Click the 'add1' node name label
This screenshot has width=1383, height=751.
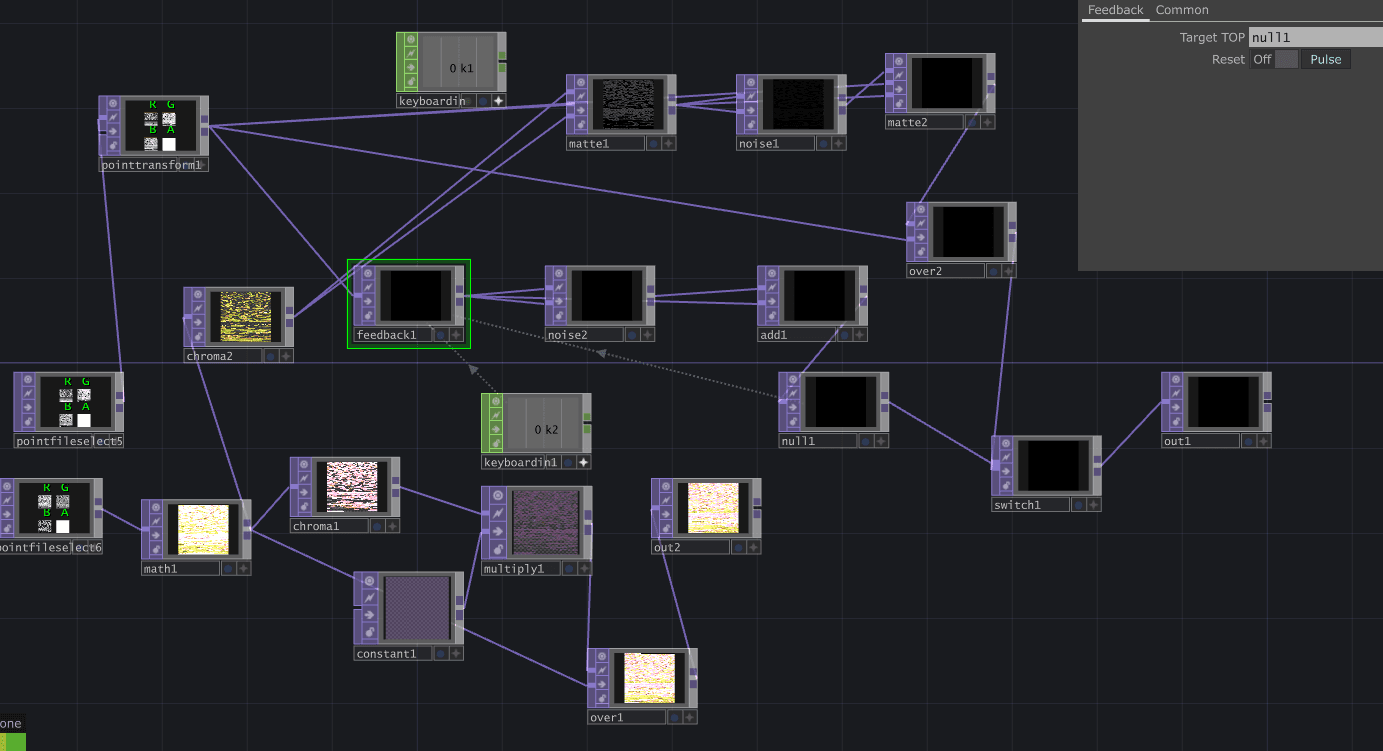pyautogui.click(x=797, y=335)
